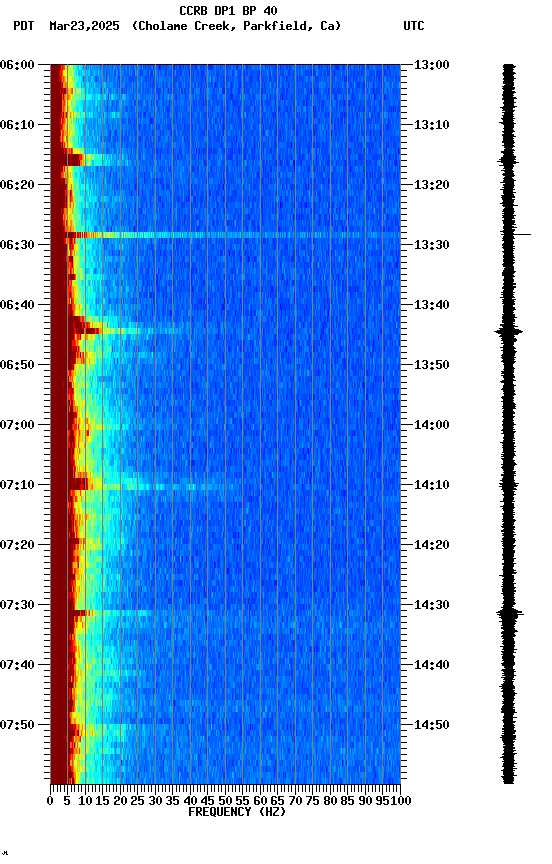This screenshot has width=552, height=864.
Task: Click the 70 Hz frequency tick label
Action: coord(295,801)
